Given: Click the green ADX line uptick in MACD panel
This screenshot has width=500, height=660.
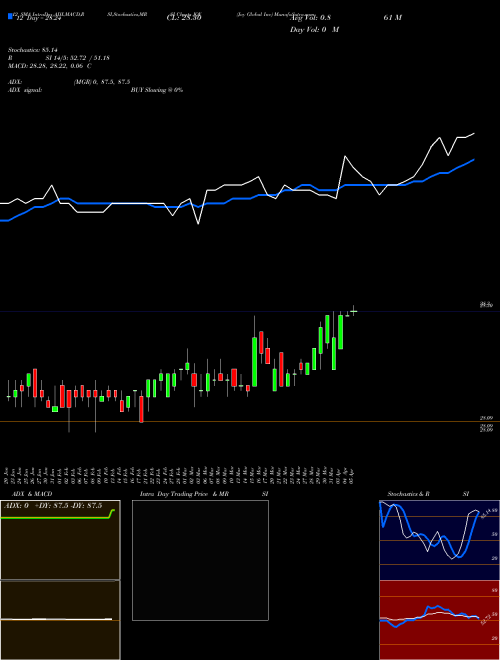Looking at the screenshot, I should pyautogui.click(x=112, y=514).
